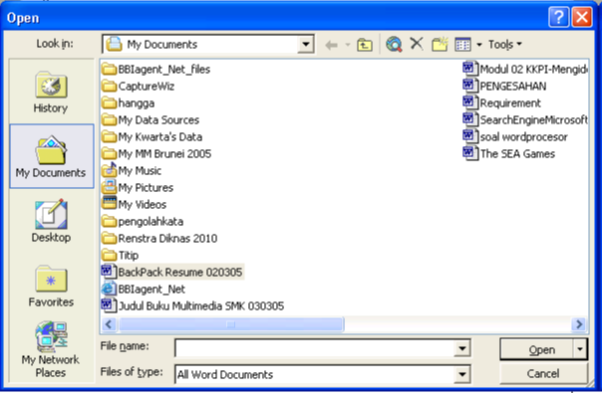Select Renstra Diknas 2010 folder
602x393 pixels.
click(x=160, y=238)
